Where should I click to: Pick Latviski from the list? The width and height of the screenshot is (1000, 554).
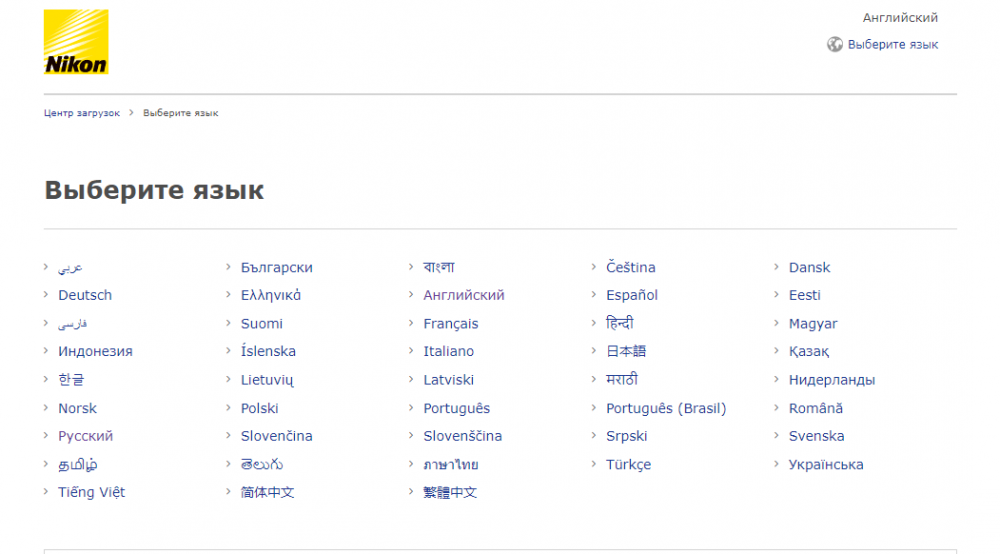click(x=448, y=380)
